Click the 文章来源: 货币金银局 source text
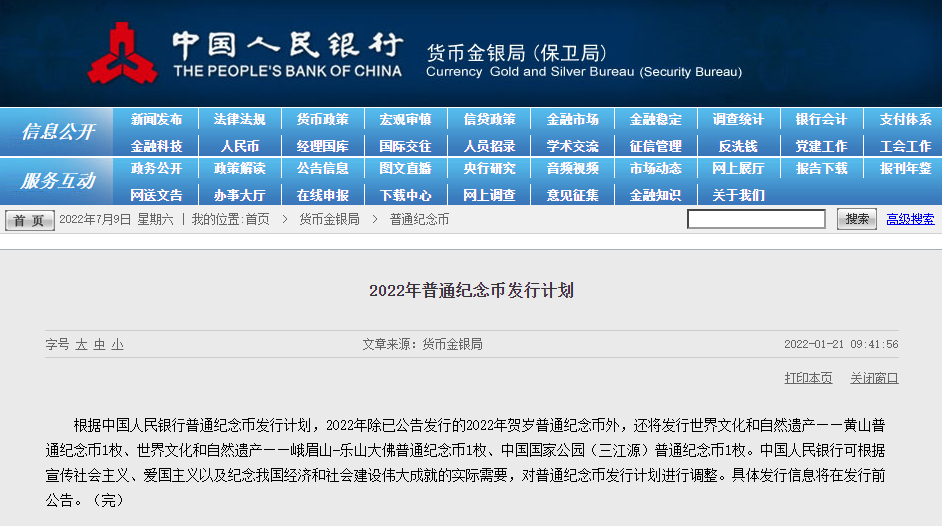Viewport: 942px width, 526px height. 422,345
